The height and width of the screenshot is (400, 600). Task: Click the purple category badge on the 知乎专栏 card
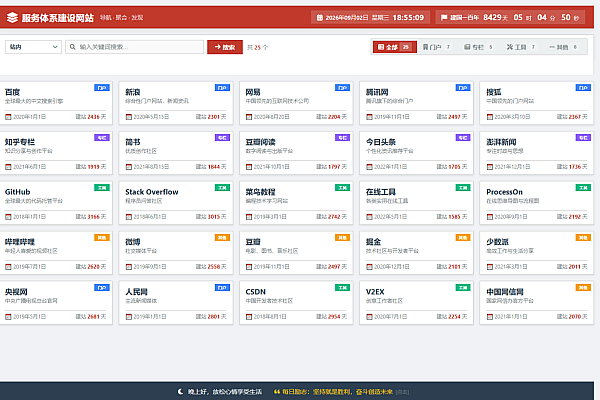[102, 137]
